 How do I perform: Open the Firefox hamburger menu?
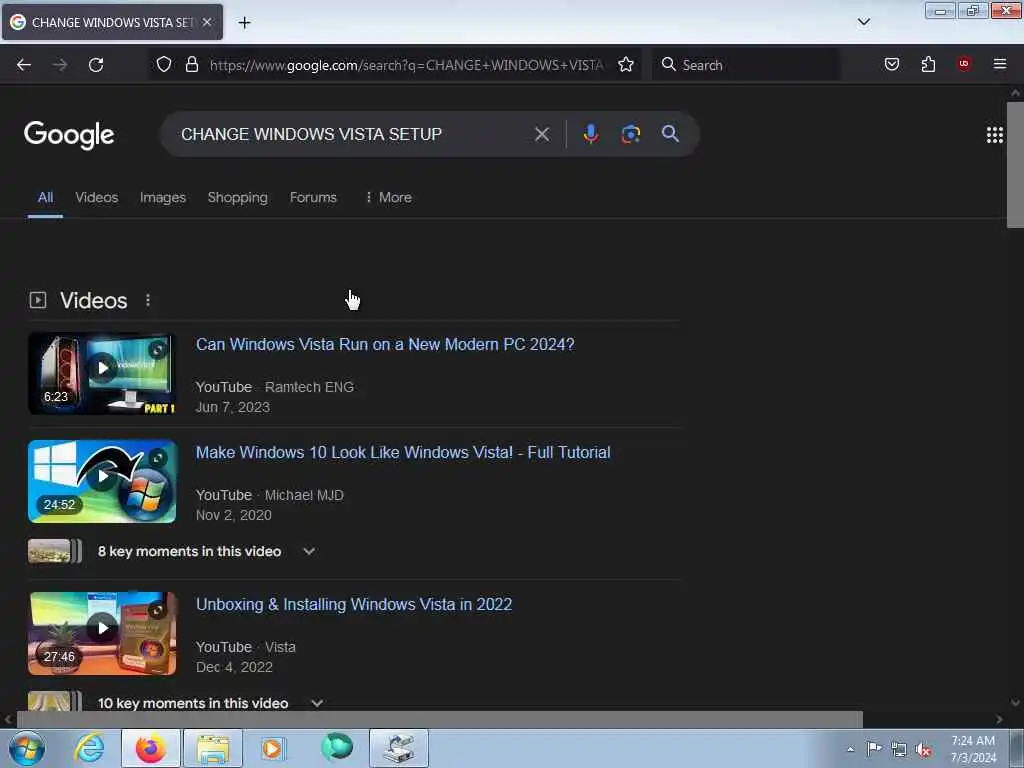[x=1000, y=64]
